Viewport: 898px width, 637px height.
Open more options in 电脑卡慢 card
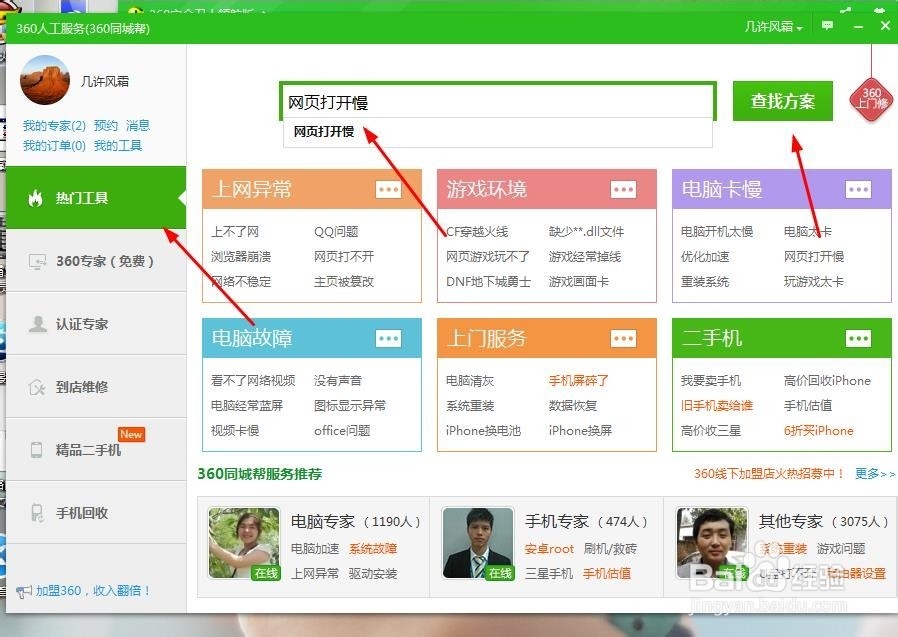click(x=858, y=189)
